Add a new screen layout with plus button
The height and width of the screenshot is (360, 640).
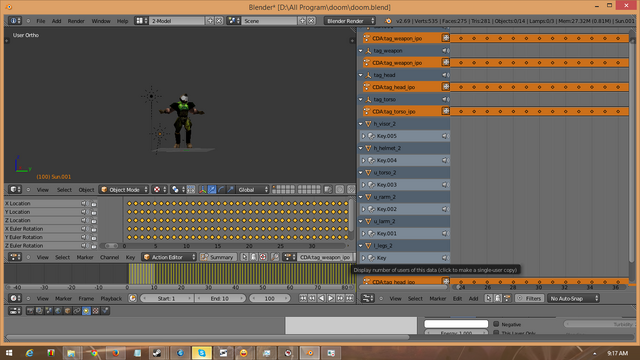(x=210, y=20)
